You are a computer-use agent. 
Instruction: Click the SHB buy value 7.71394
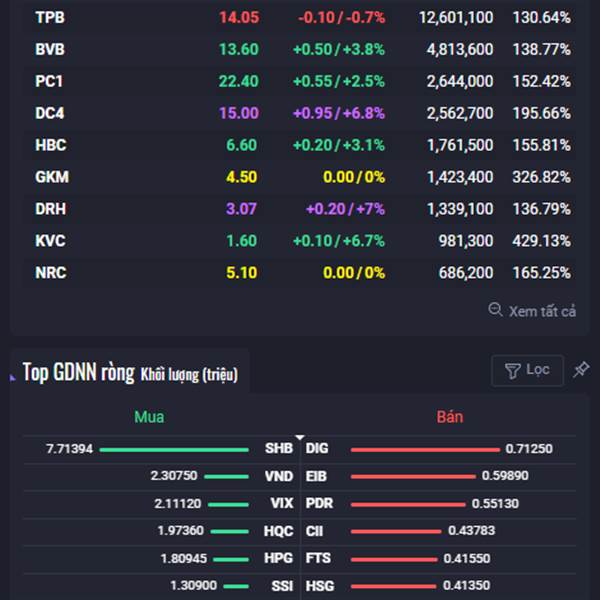coord(69,448)
